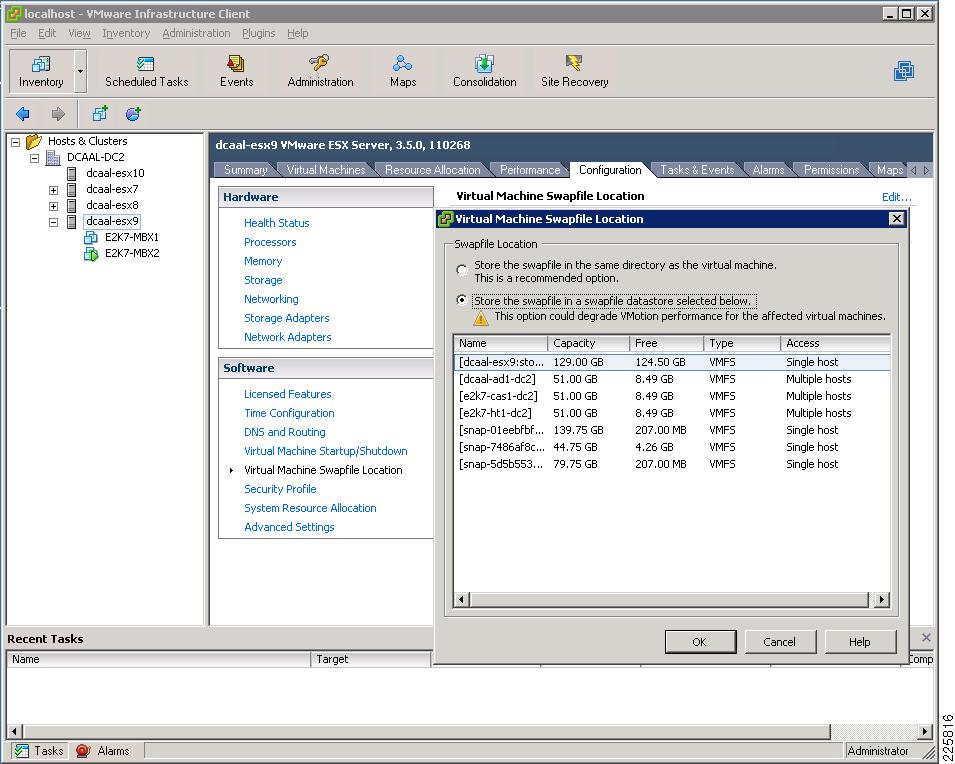The image size is (955, 764).
Task: Click the VMware logo icon at toolbar right
Action: (904, 71)
